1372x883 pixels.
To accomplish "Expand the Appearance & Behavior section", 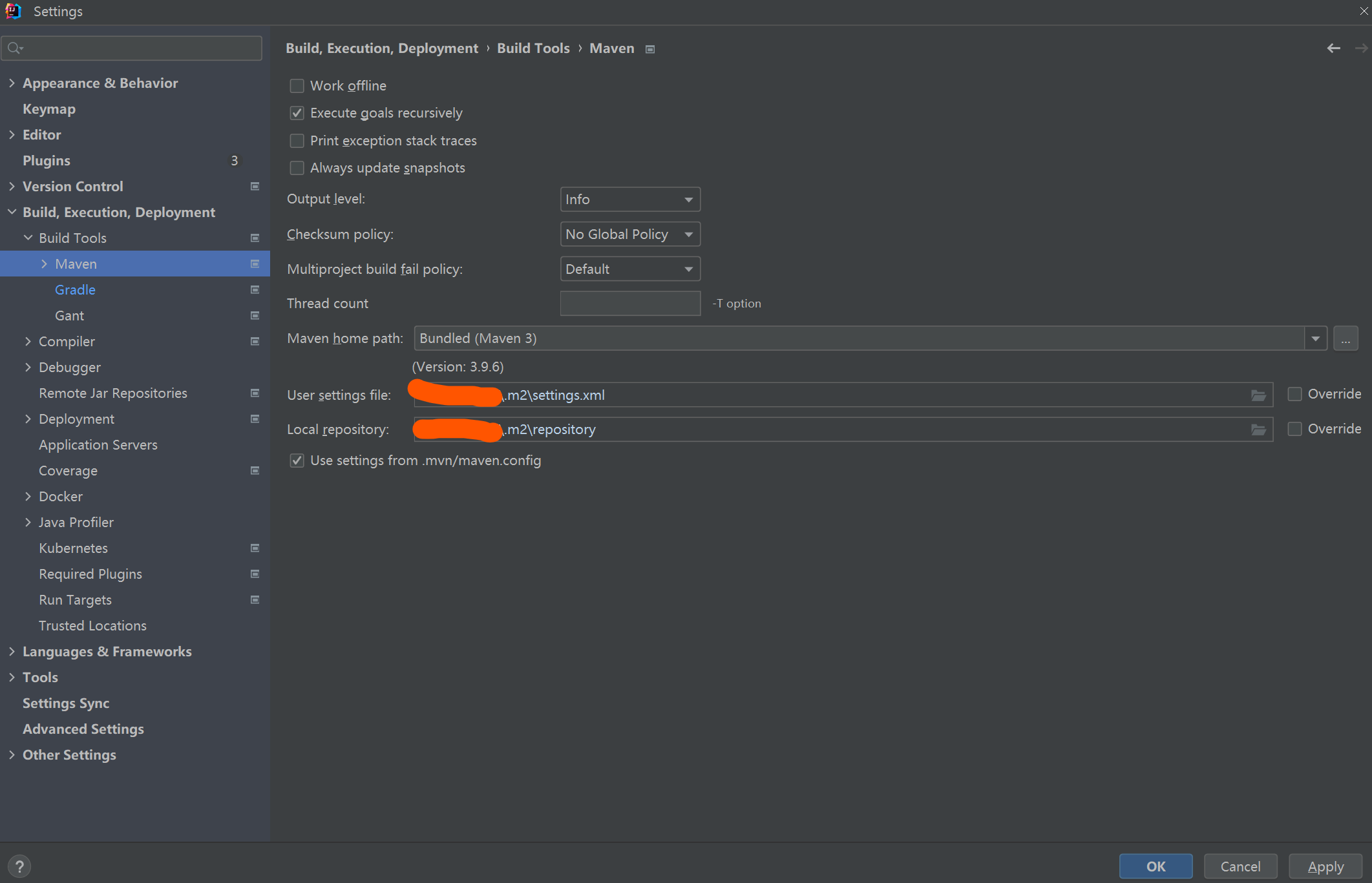I will (x=11, y=83).
